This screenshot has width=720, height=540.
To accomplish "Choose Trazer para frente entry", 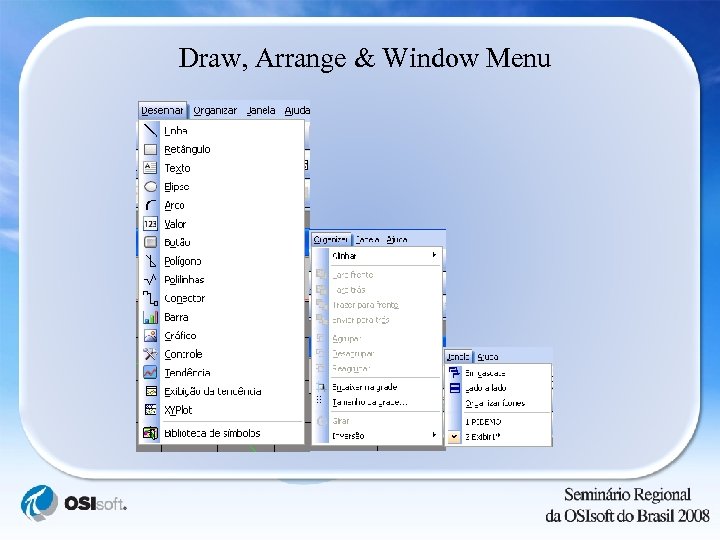I will point(377,305).
